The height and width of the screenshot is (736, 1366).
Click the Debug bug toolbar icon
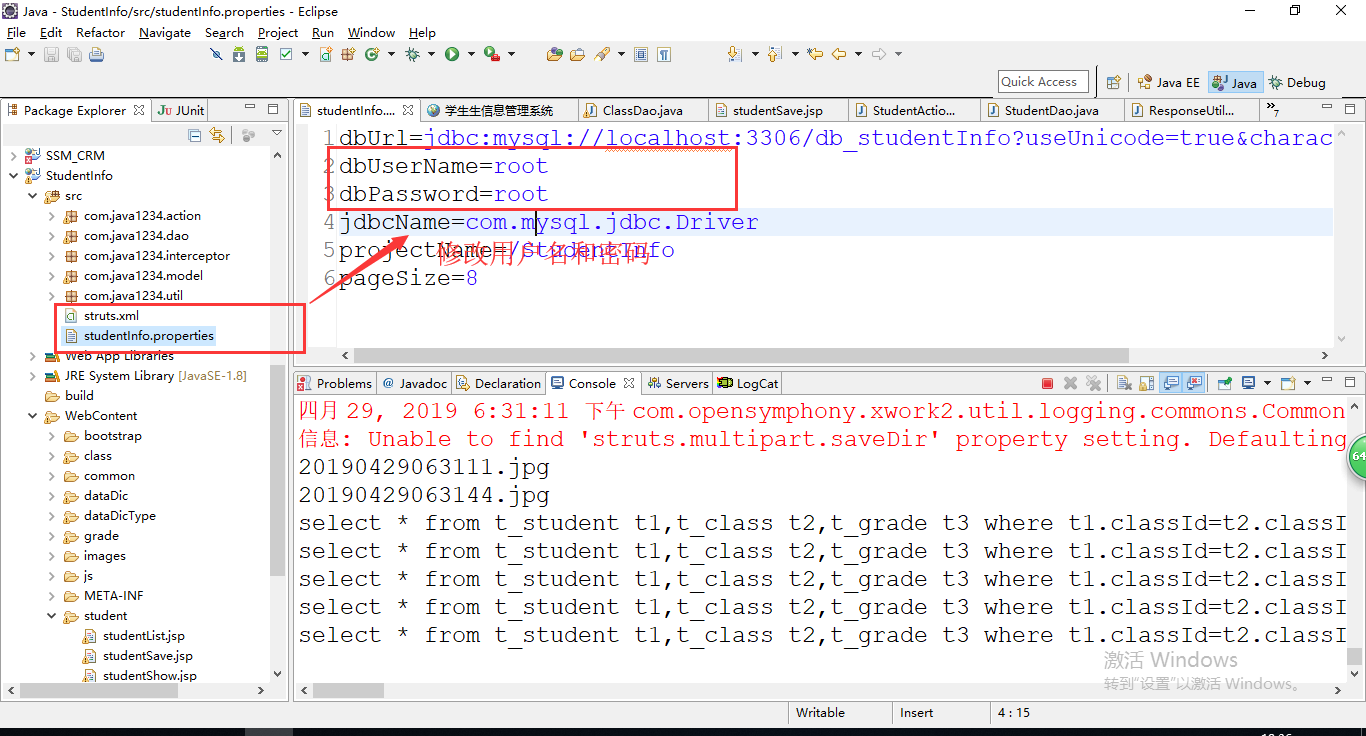(x=412, y=54)
